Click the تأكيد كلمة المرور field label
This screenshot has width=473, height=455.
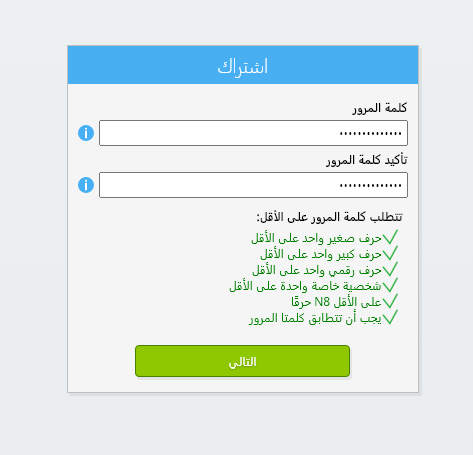point(367,160)
